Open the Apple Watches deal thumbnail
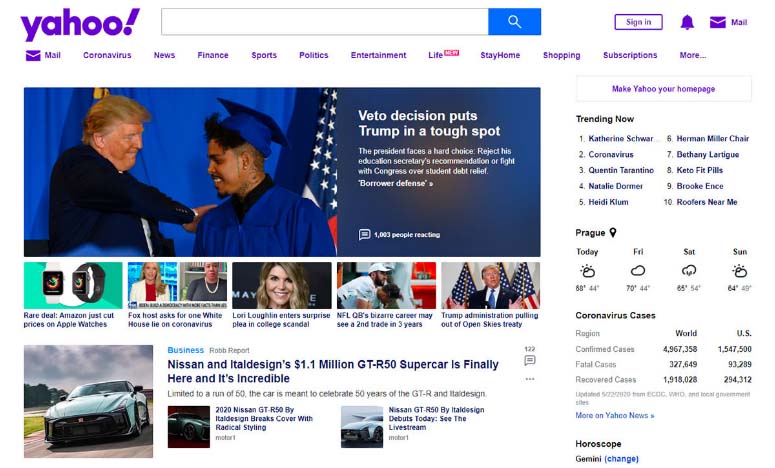 (x=73, y=286)
